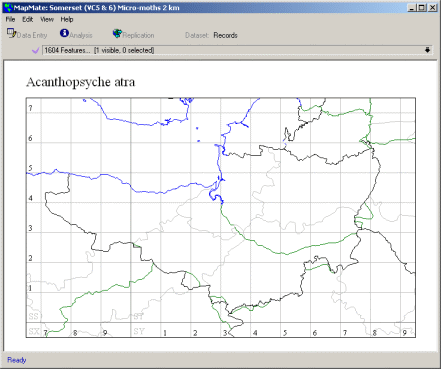Open the Edit menu
Image resolution: width=441 pixels, height=369 pixels.
(28, 19)
